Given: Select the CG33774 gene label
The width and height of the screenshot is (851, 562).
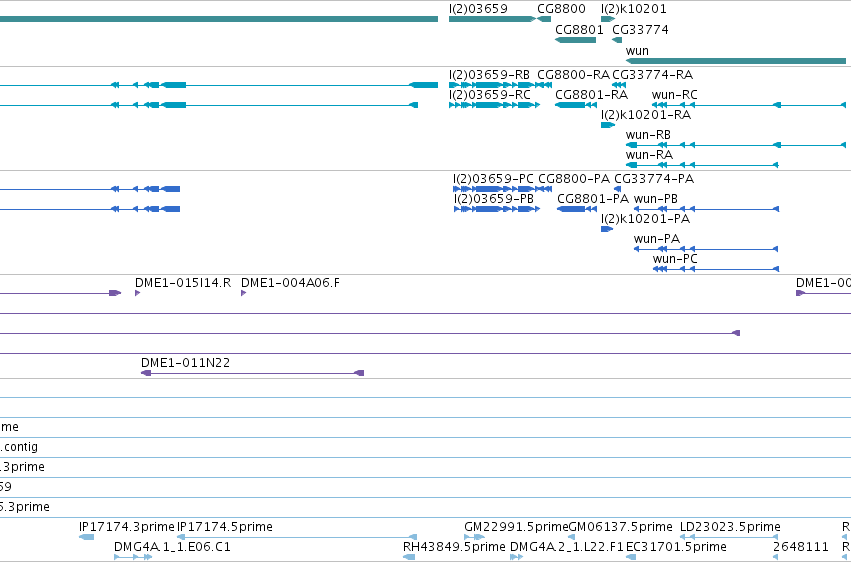Looking at the screenshot, I should click(640, 29).
